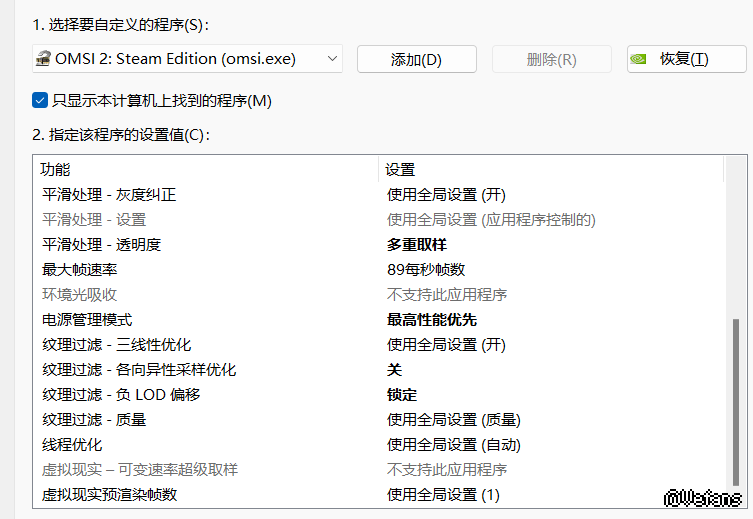Image resolution: width=753 pixels, height=519 pixels.
Task: Select the 平滑处理 - 透明度 row
Action: click(101, 245)
